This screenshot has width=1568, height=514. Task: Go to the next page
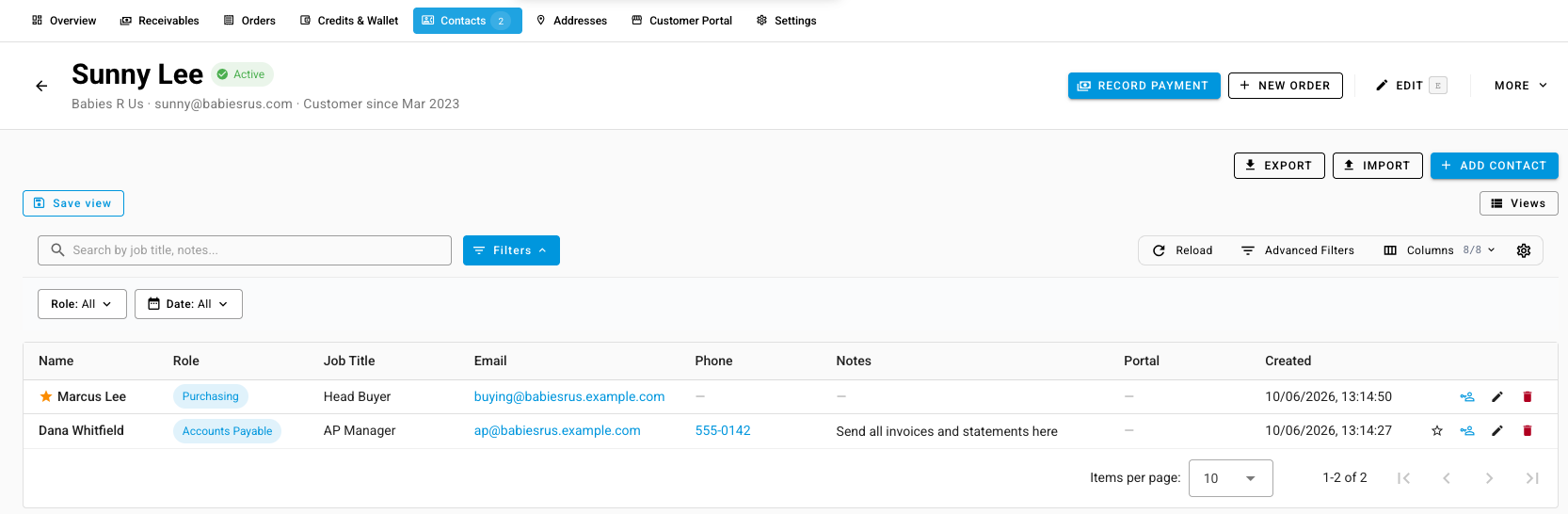[x=1489, y=478]
